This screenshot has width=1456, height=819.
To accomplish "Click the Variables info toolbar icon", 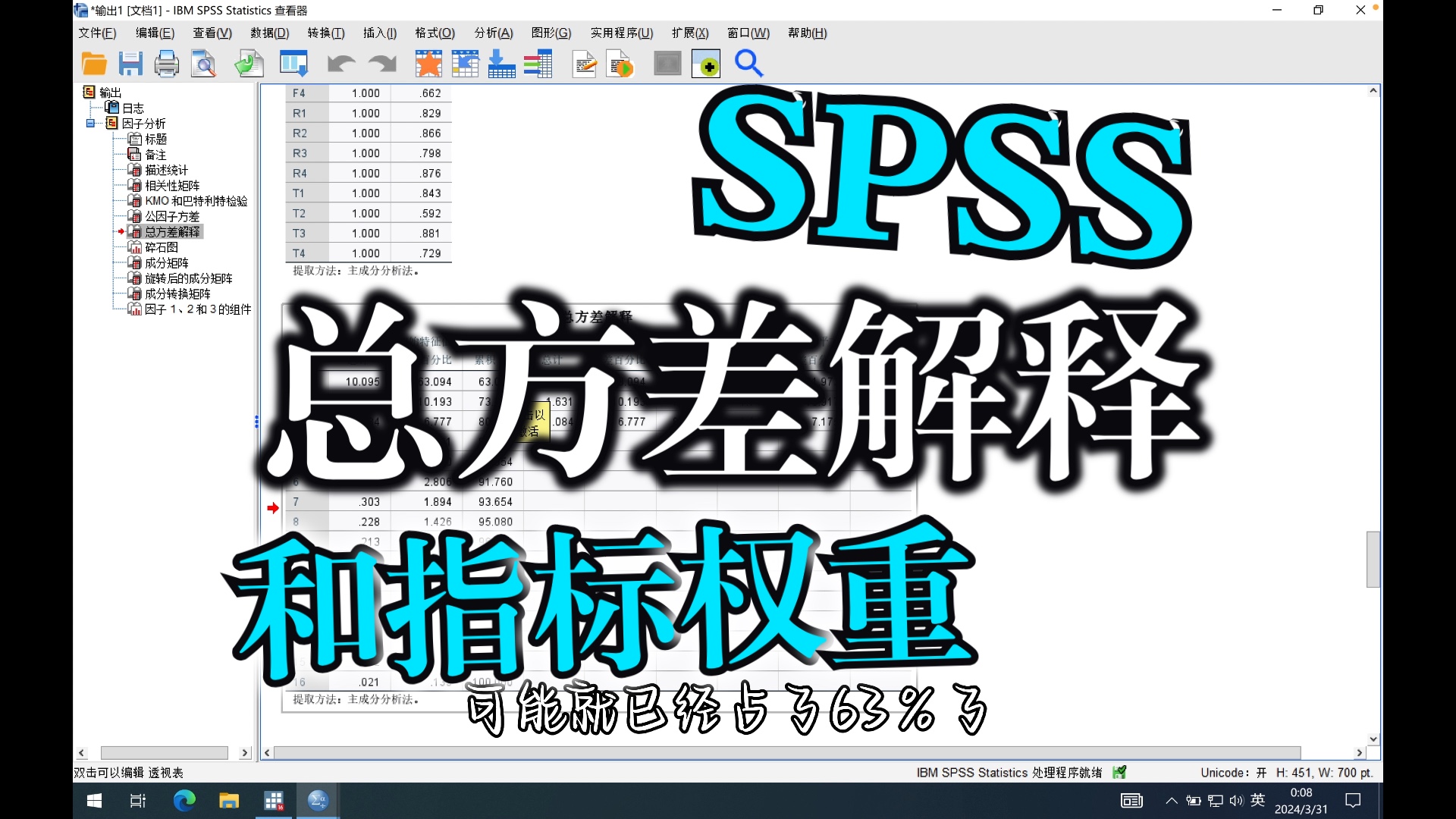I will (x=538, y=64).
